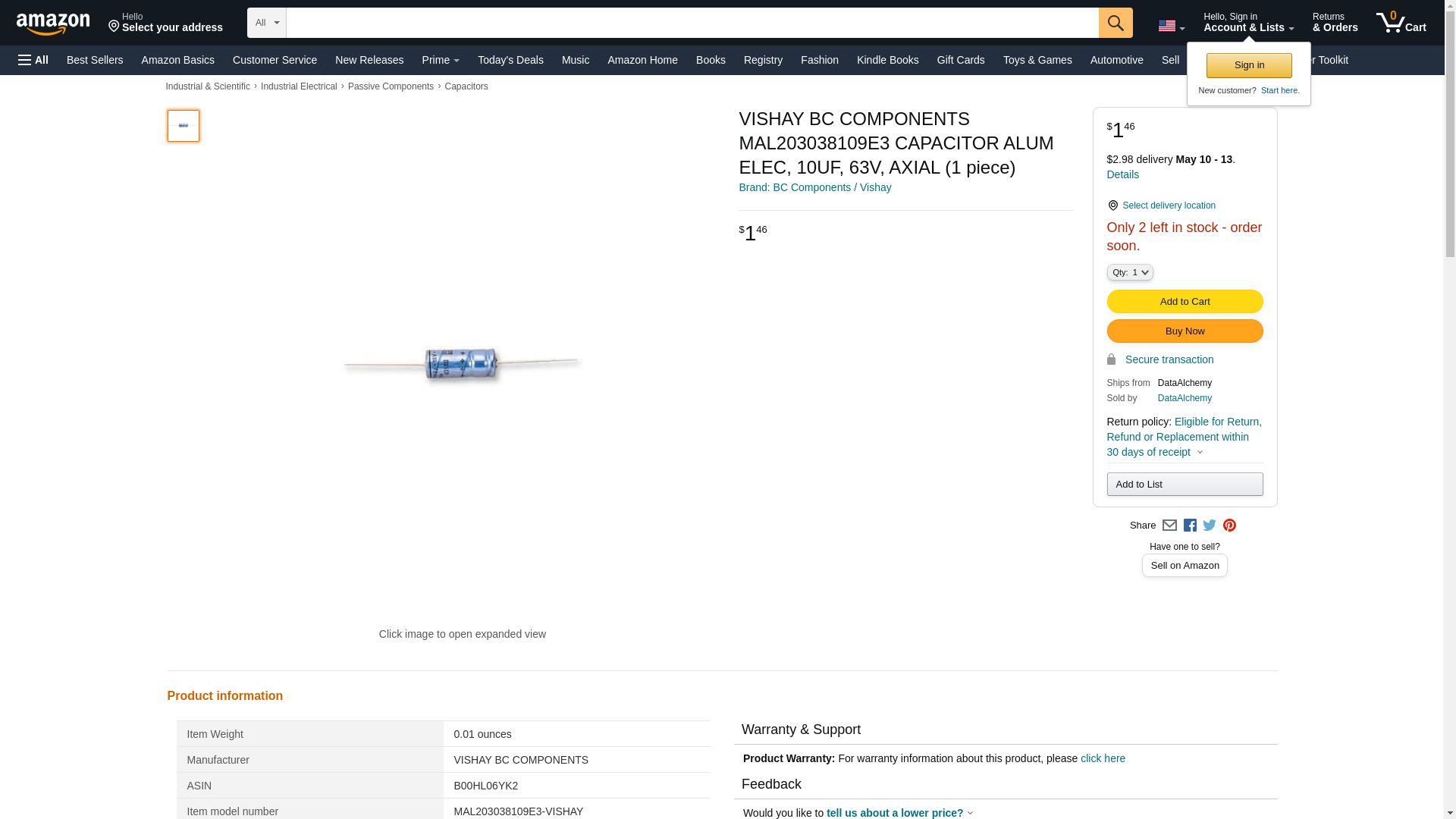
Task: Click the Amazon logo
Action: pos(53,24)
